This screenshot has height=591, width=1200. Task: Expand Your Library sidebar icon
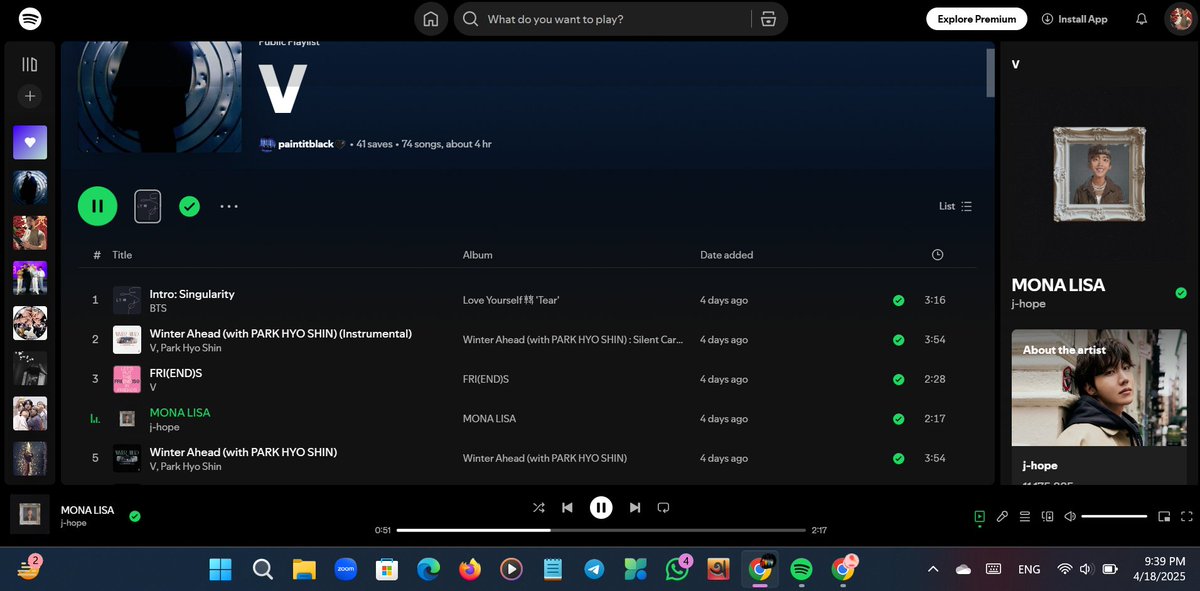tap(30, 64)
